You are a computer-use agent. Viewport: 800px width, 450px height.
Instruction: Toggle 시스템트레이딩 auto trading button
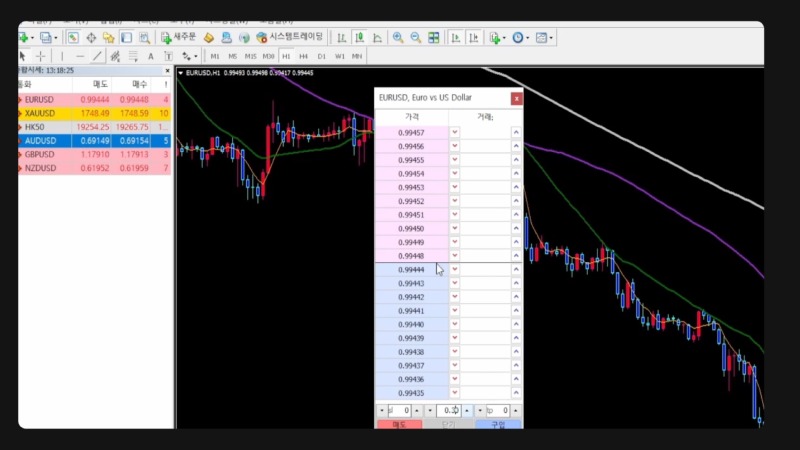coord(290,38)
